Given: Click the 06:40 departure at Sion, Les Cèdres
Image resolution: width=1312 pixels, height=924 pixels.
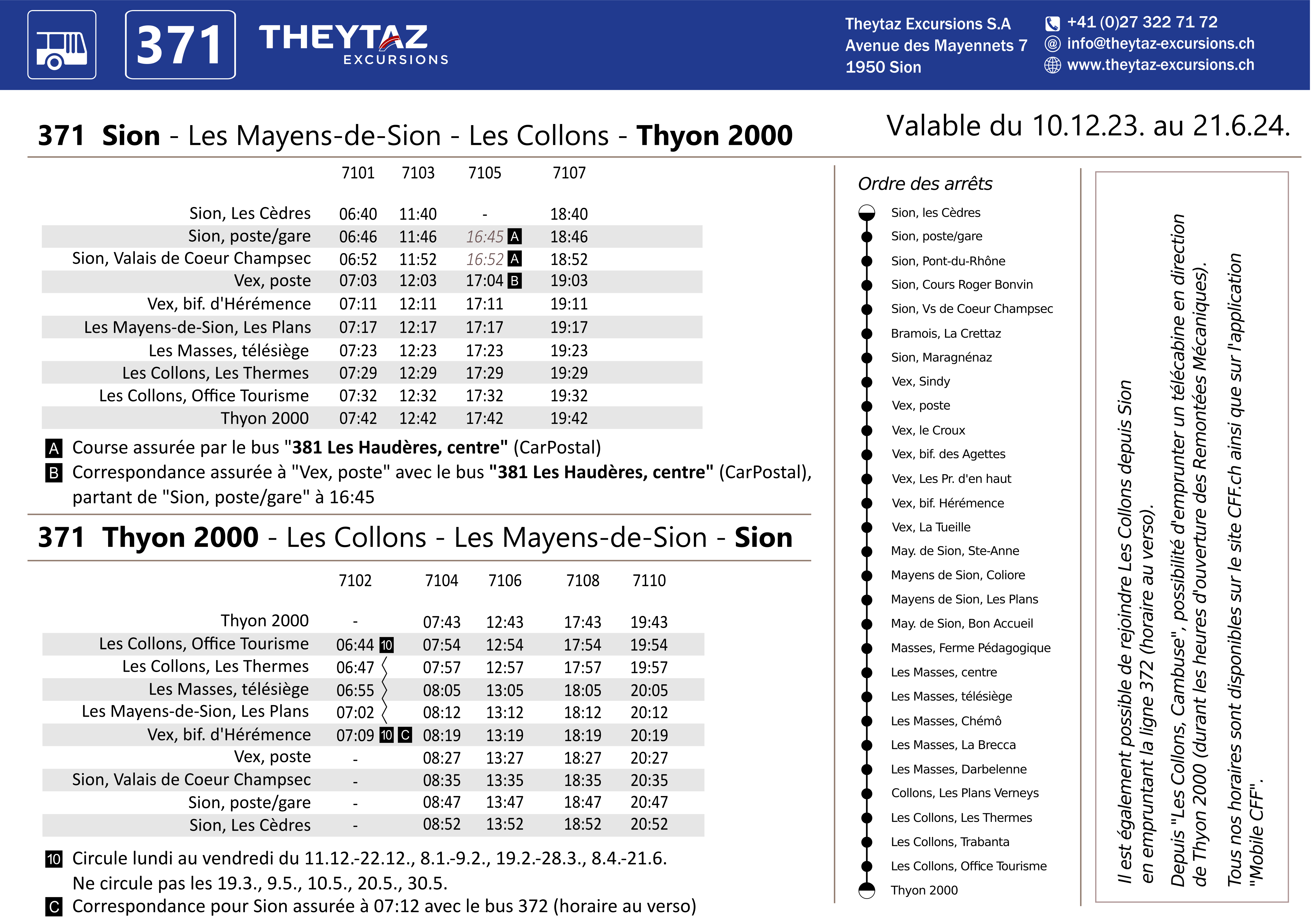Looking at the screenshot, I should point(358,214).
